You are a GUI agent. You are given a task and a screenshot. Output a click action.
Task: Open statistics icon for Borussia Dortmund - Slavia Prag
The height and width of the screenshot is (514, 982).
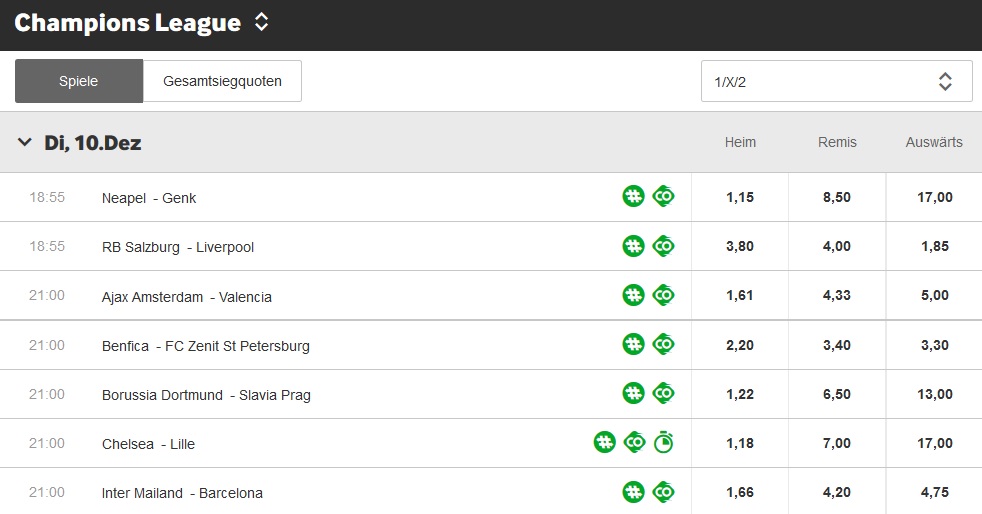(633, 393)
